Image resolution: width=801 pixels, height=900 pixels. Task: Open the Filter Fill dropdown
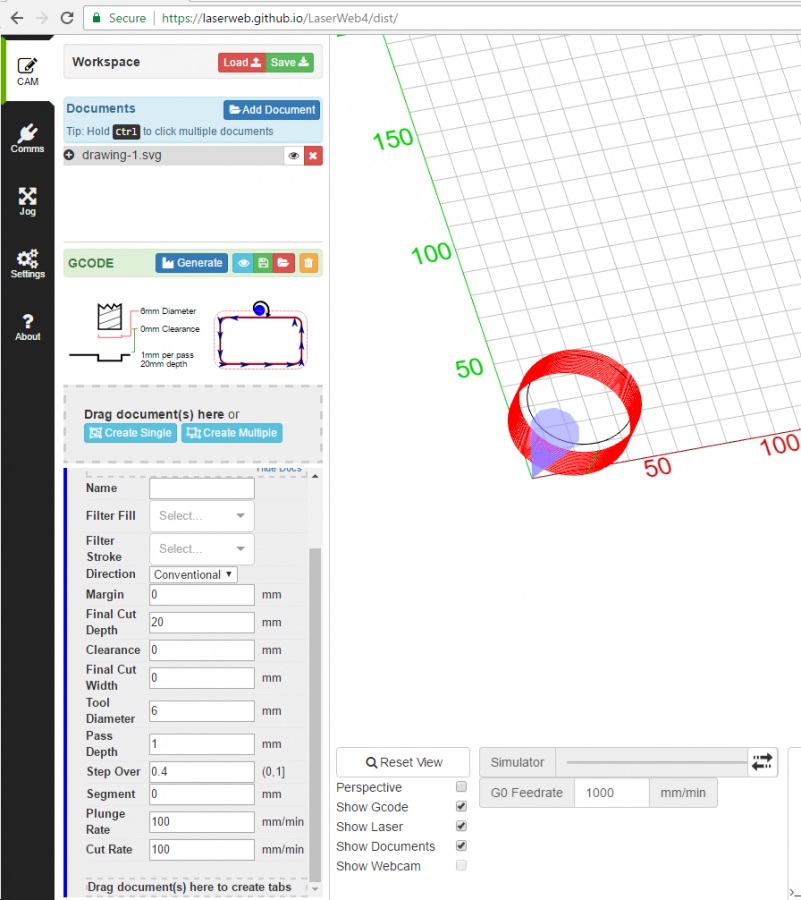pos(201,516)
